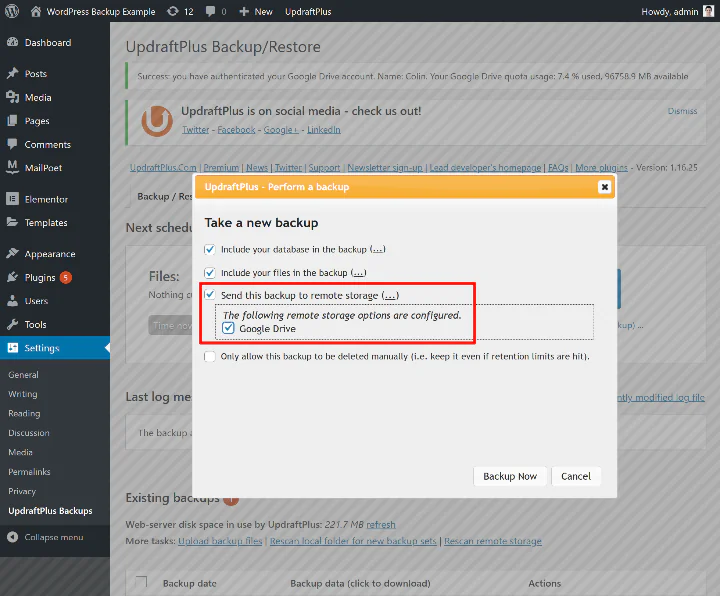Tick the select-all checkbox in backups table
The height and width of the screenshot is (596, 720).
point(141,581)
